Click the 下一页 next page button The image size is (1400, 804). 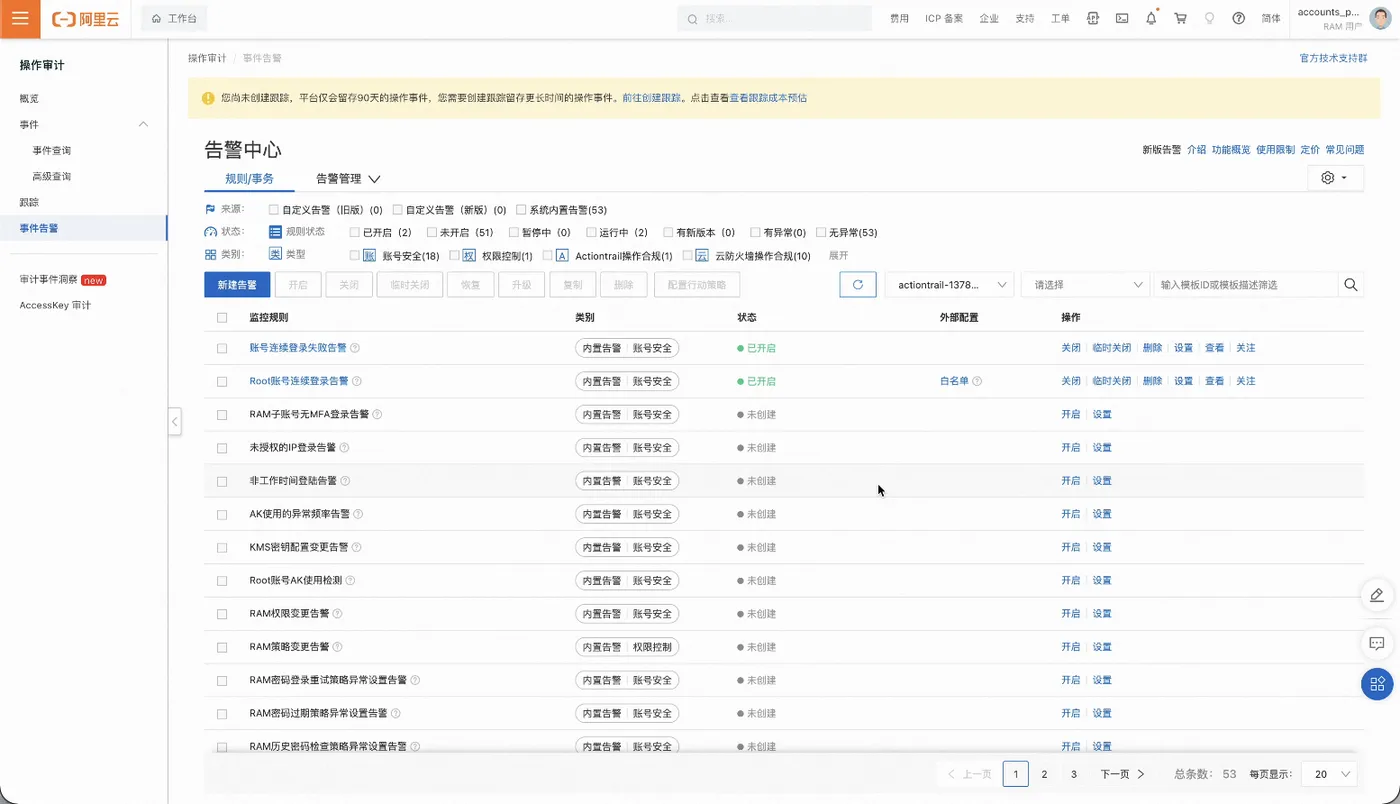click(1122, 774)
